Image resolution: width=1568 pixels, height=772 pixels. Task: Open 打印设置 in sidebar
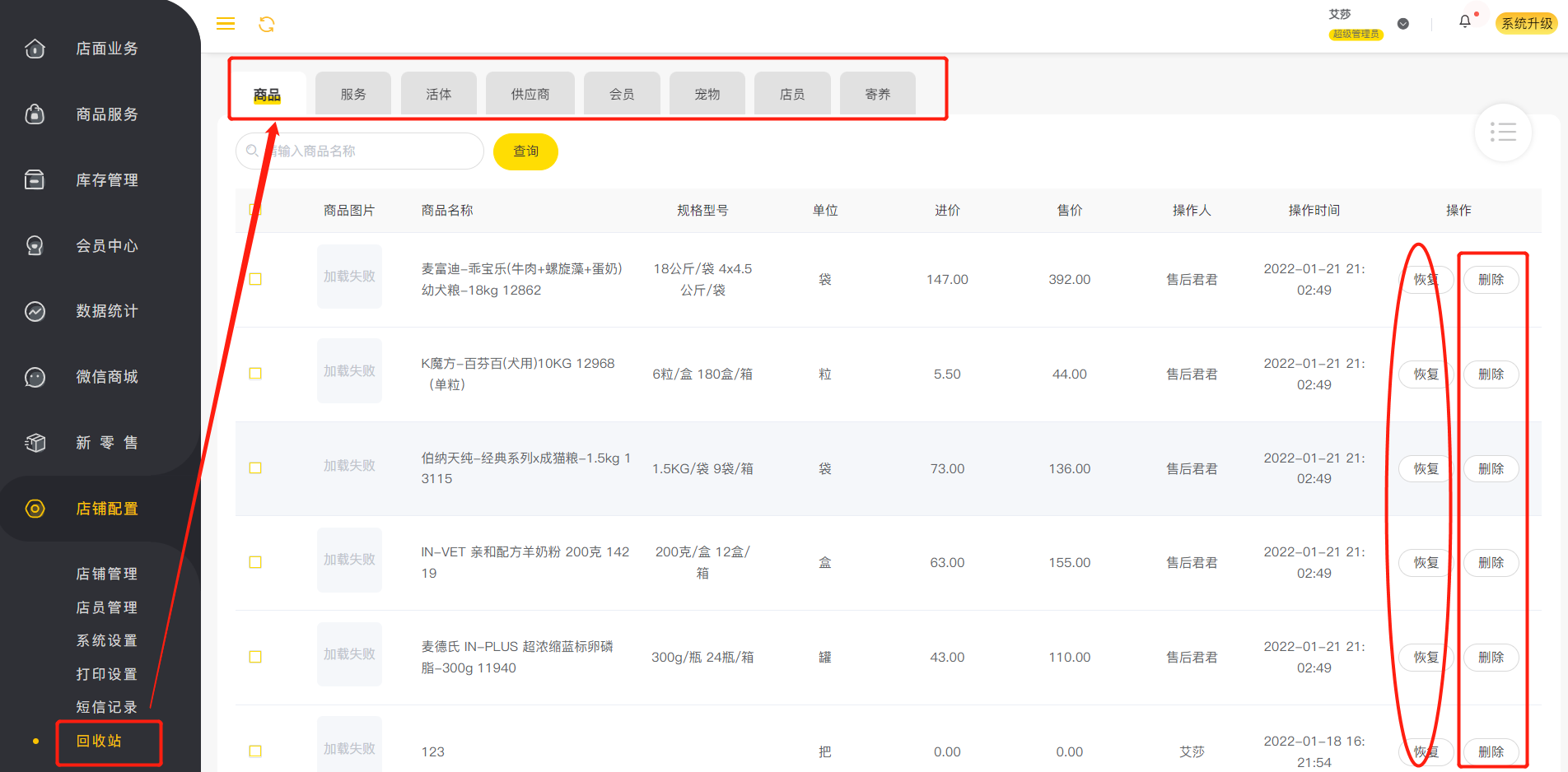tap(107, 674)
